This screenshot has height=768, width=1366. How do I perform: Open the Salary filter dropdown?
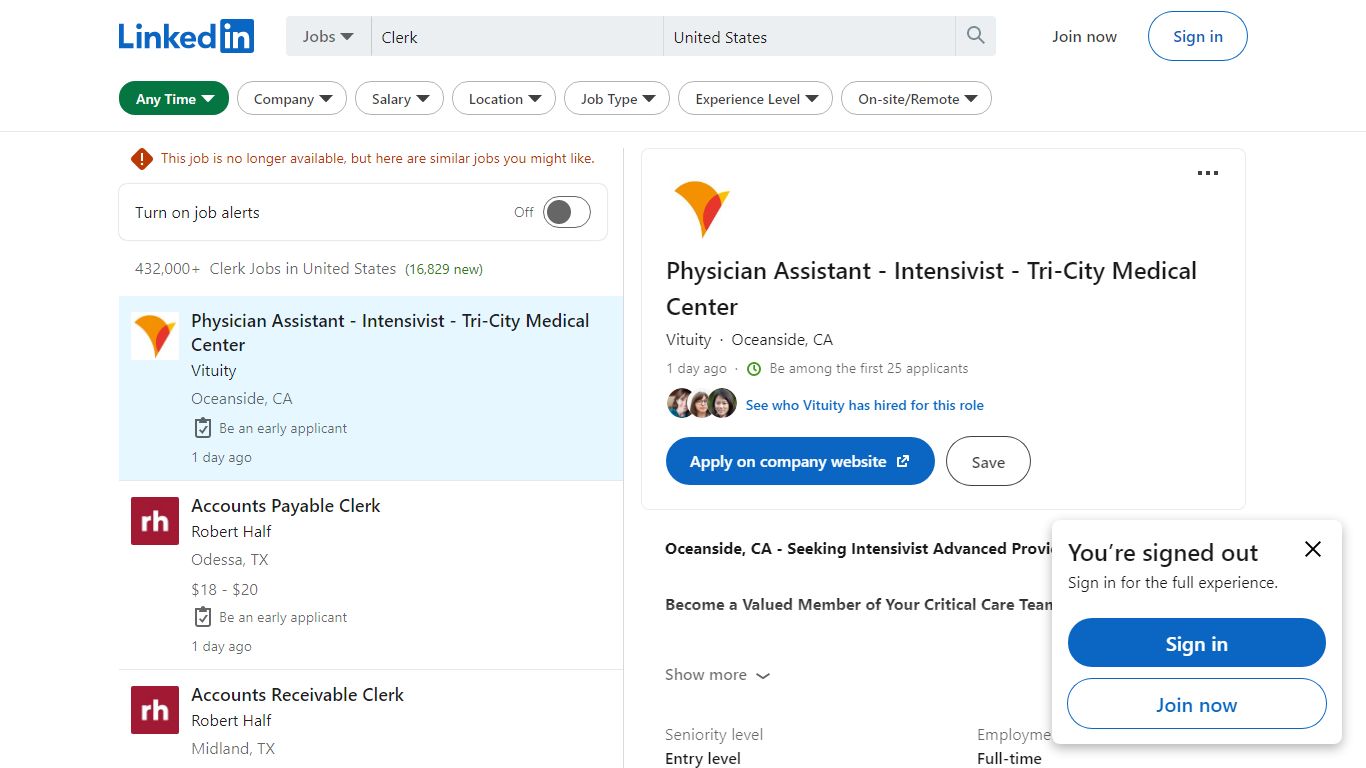coord(400,99)
